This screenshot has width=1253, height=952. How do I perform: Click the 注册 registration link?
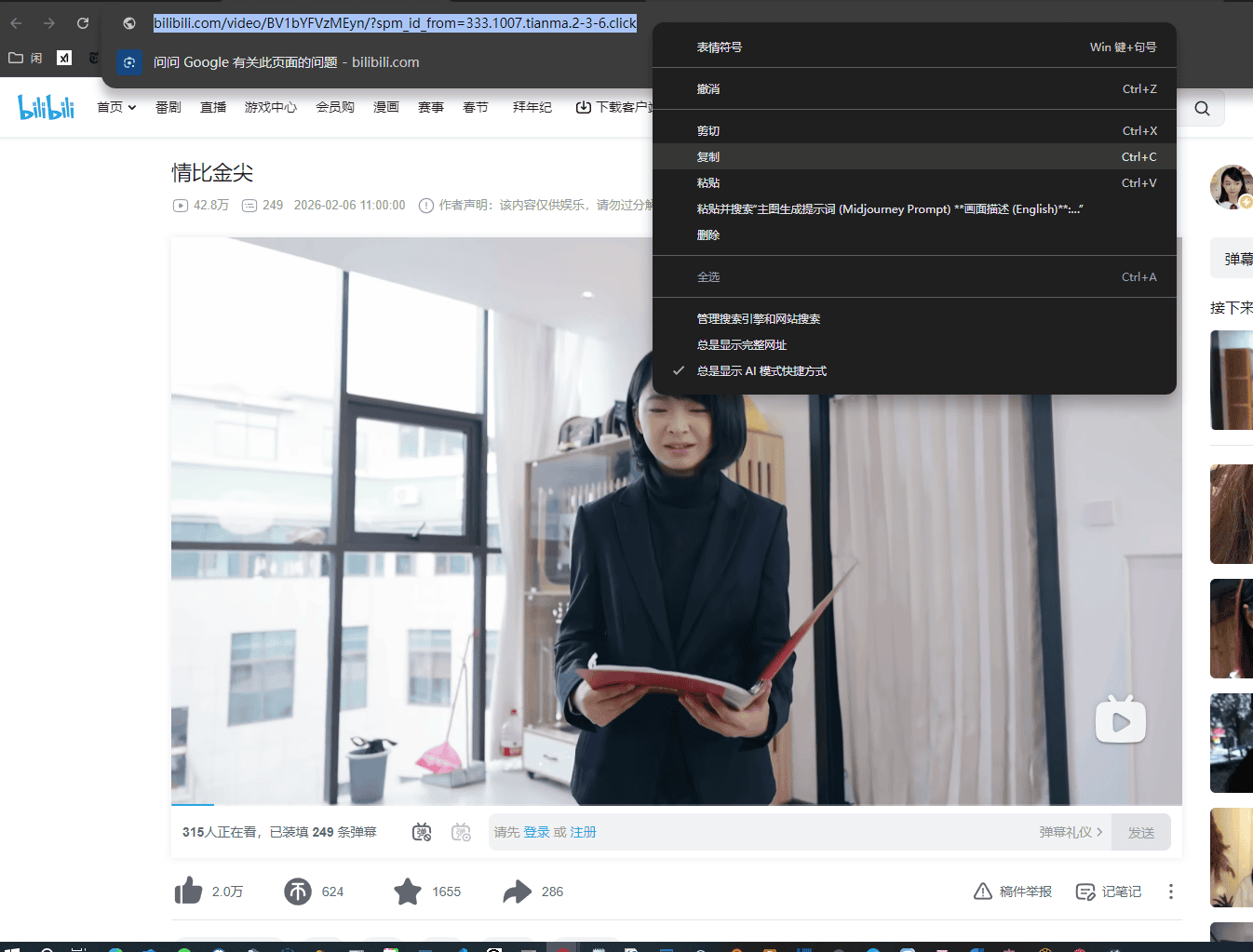(x=584, y=831)
